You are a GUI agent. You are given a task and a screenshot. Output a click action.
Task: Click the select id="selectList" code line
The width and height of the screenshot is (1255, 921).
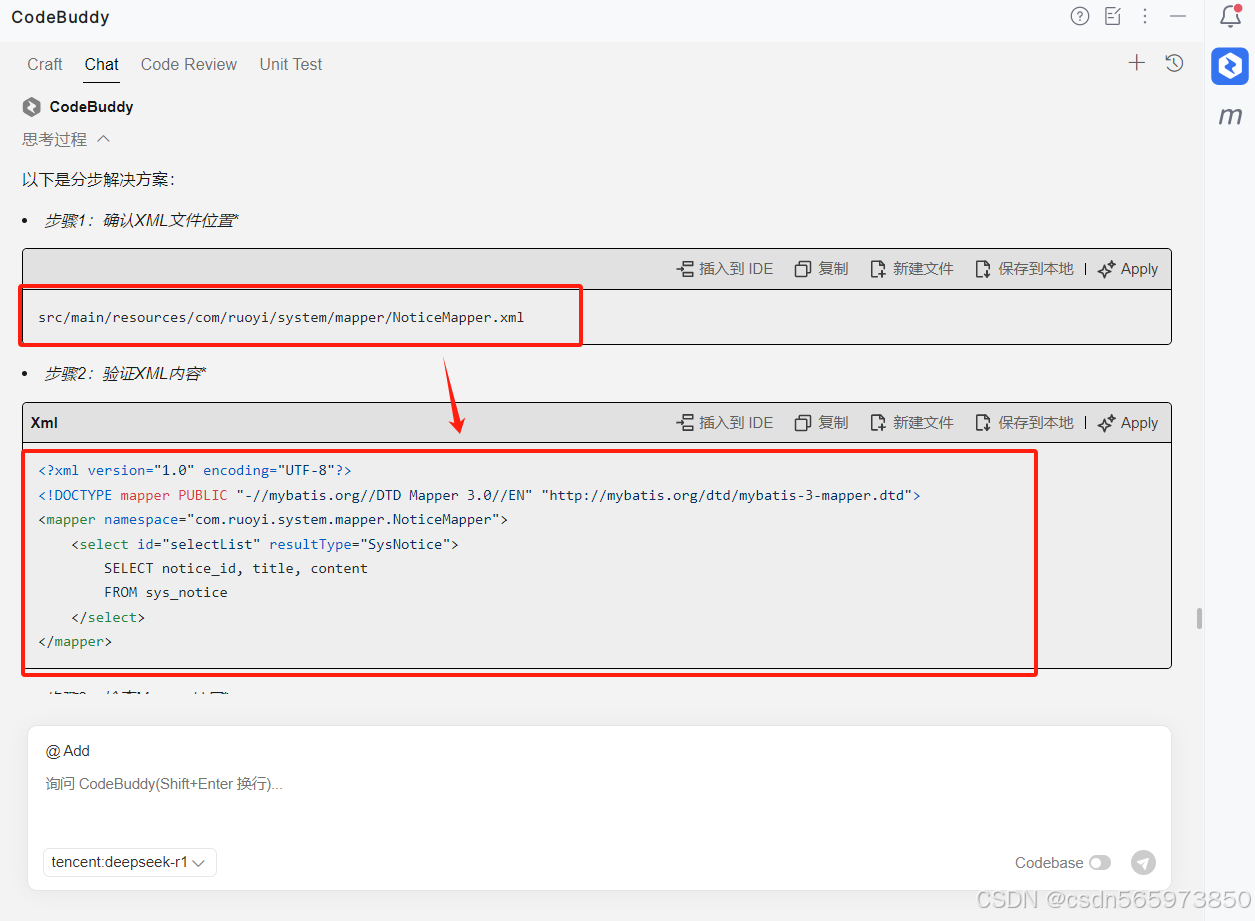[x=264, y=544]
